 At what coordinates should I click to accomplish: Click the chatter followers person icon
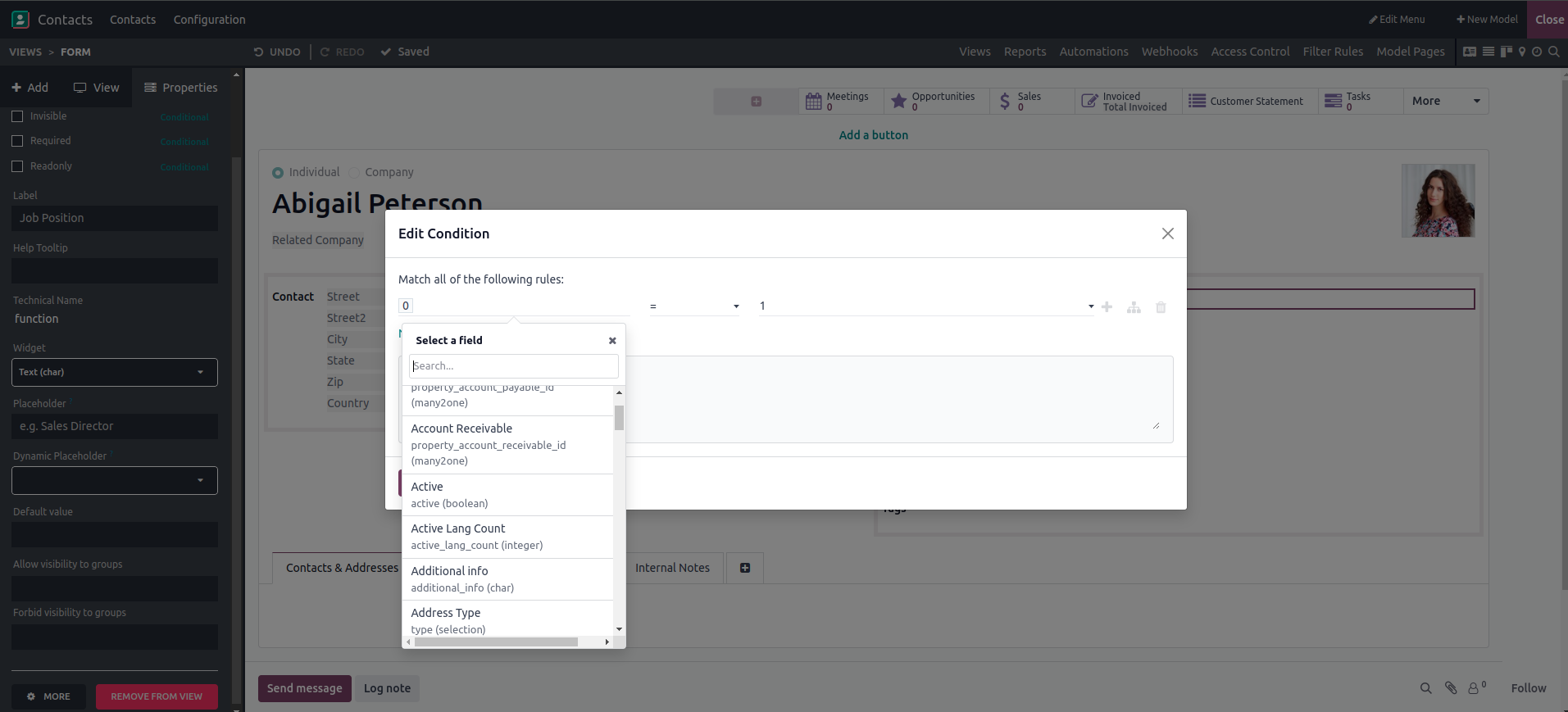point(1475,688)
